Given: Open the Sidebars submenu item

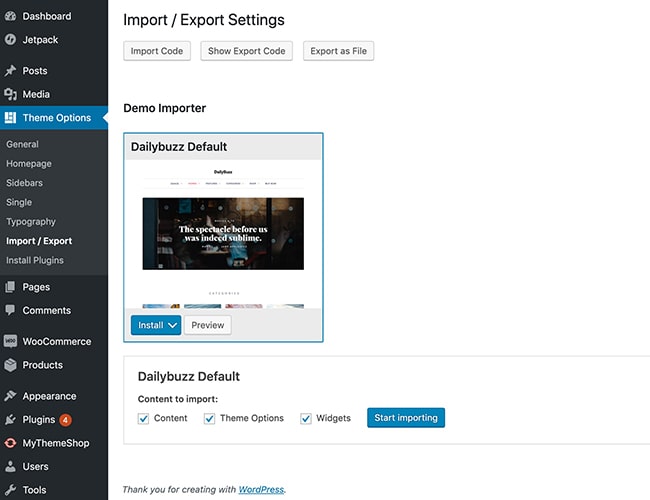Looking at the screenshot, I should click(24, 183).
